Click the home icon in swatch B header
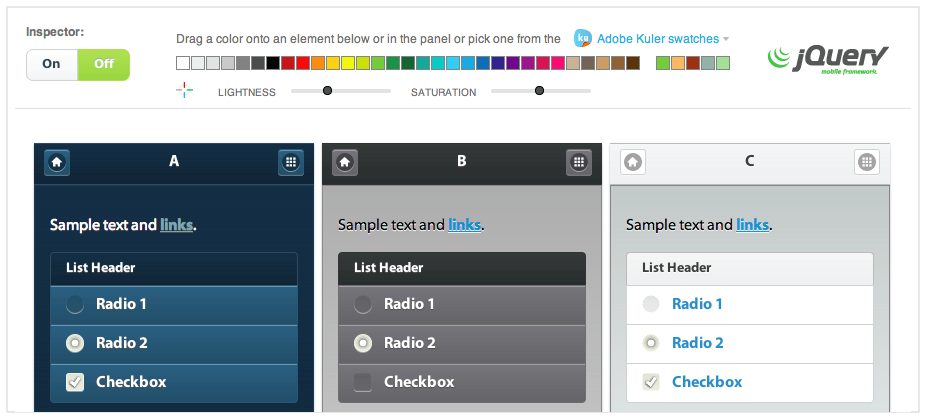The width and height of the screenshot is (926, 418). 345,162
